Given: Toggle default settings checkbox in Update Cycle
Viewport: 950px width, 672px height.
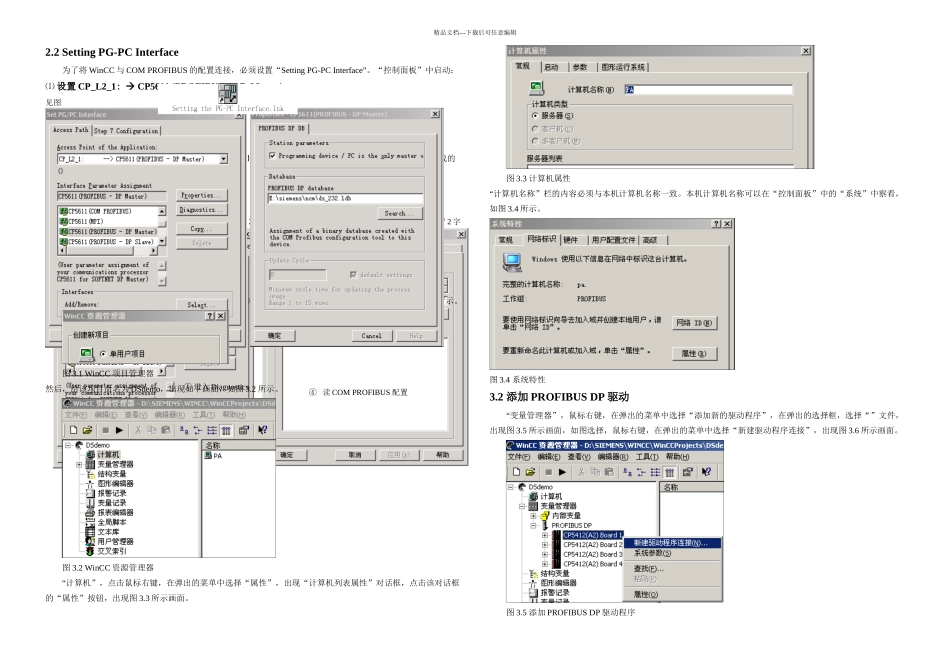Looking at the screenshot, I should tap(353, 274).
